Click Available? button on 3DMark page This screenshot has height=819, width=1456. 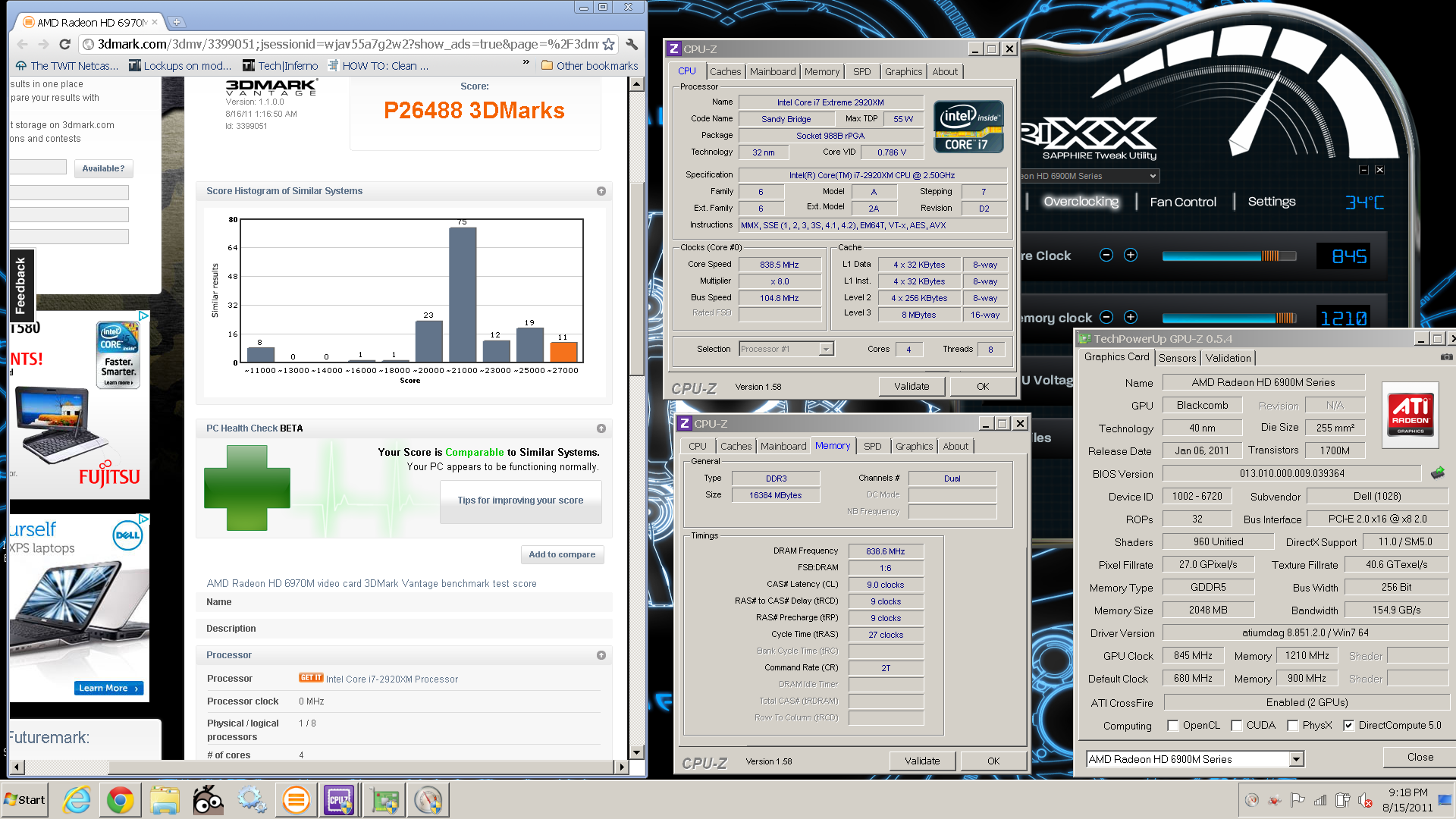103,168
